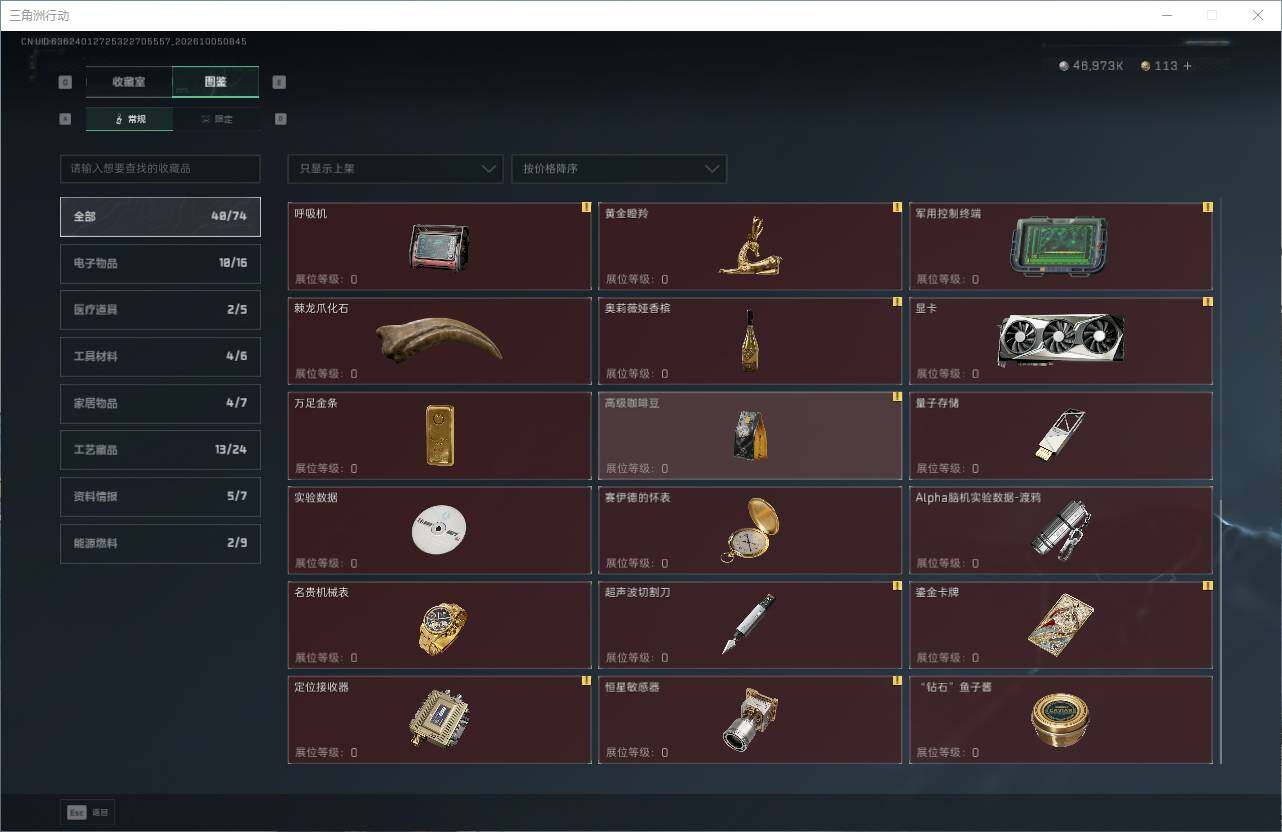Switch to the 限定 limited toggle
Screen dimensions: 1282x832
coord(216,119)
